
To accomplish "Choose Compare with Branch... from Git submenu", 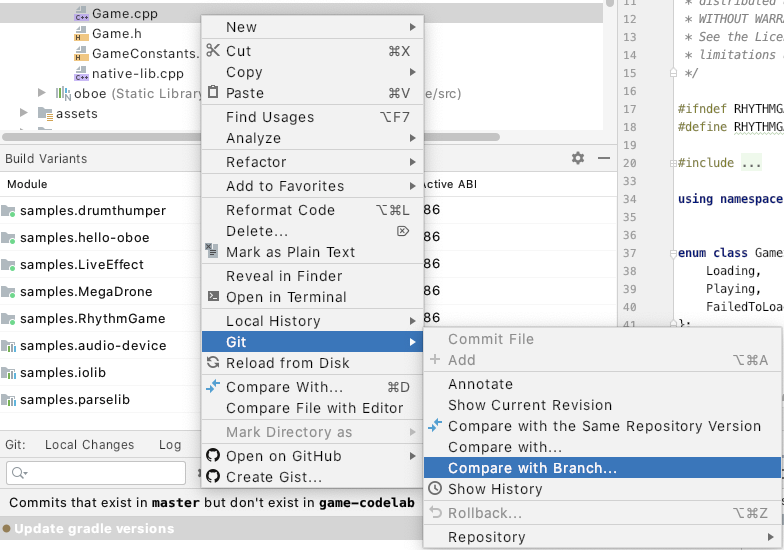I will tap(532, 468).
